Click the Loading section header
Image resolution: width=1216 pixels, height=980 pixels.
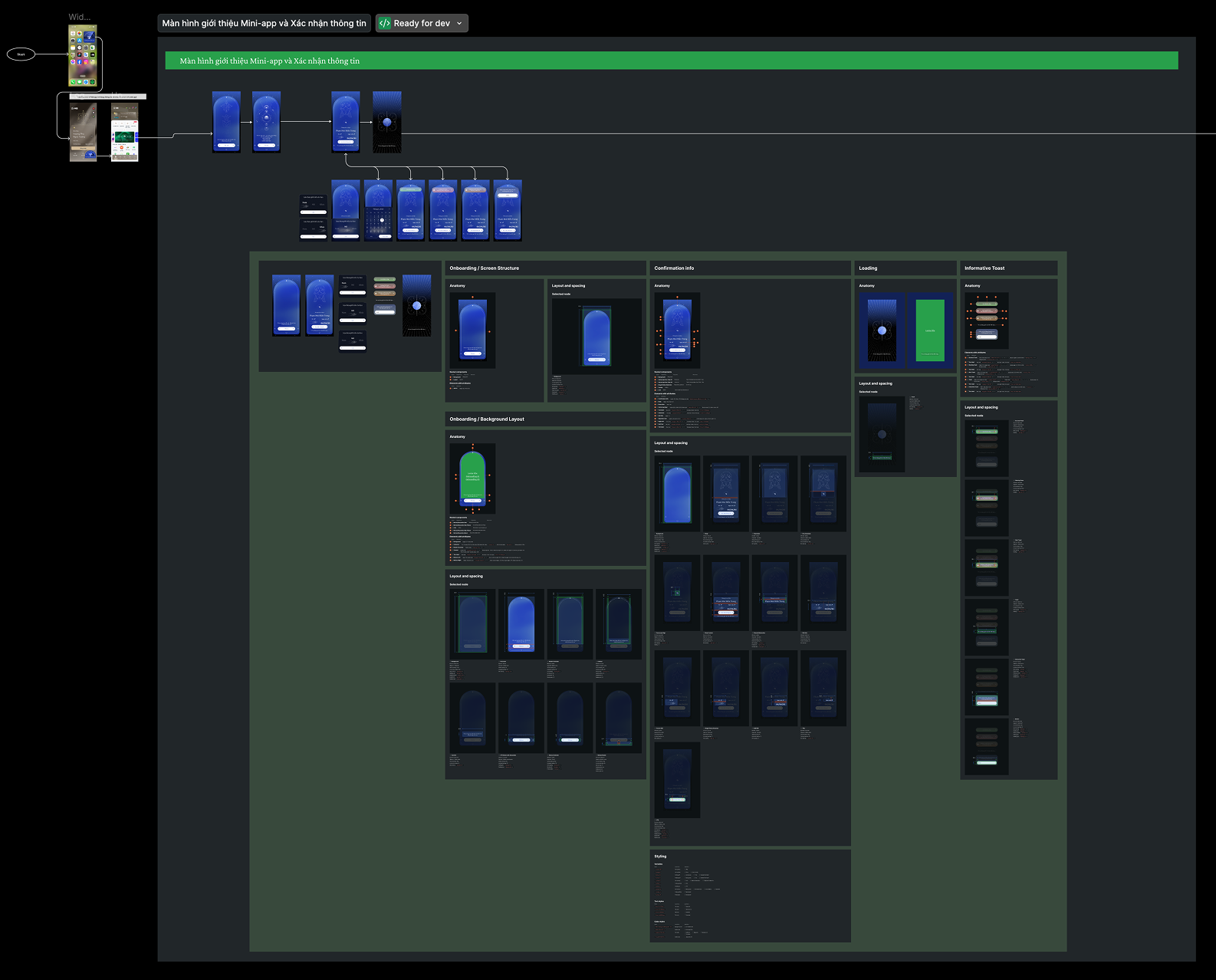[x=868, y=268]
